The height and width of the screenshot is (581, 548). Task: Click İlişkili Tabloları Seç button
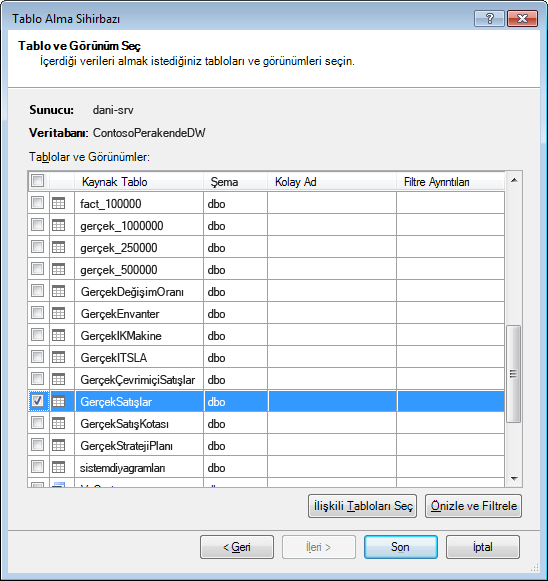[x=362, y=506]
